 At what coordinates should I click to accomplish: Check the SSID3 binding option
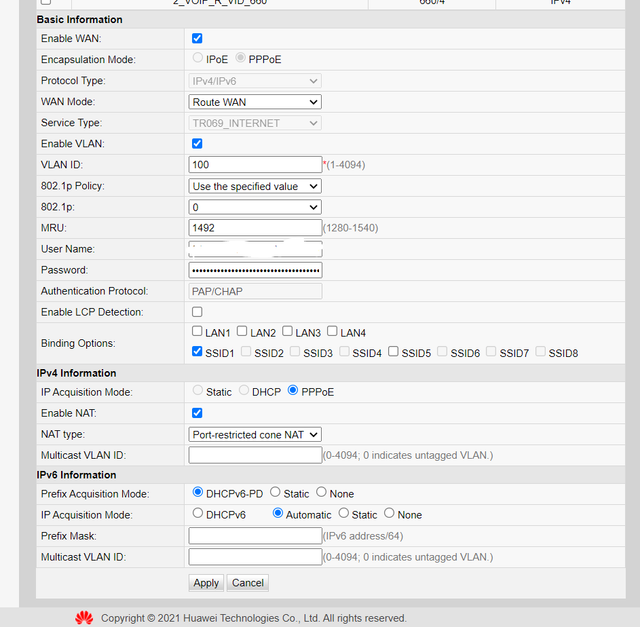pyautogui.click(x=295, y=351)
